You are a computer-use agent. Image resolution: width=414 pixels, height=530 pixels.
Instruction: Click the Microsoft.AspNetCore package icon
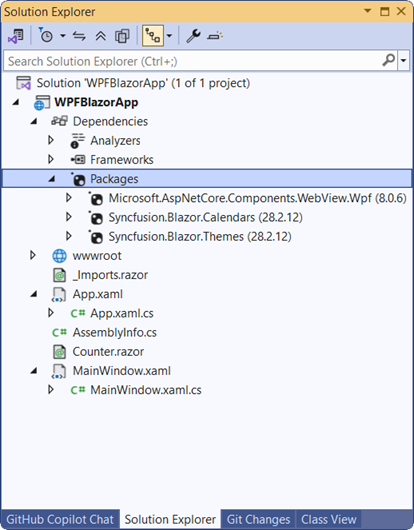point(96,199)
